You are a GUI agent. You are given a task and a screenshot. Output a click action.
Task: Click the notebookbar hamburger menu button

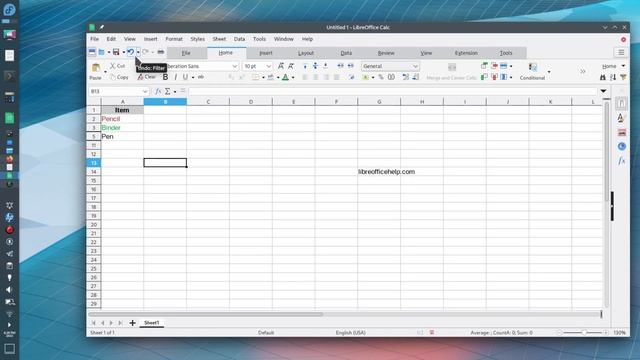pos(621,52)
